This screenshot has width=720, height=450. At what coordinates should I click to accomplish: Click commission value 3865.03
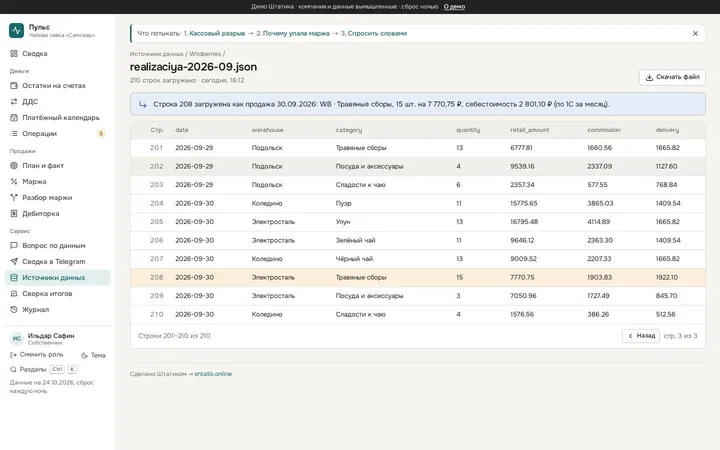tap(600, 203)
